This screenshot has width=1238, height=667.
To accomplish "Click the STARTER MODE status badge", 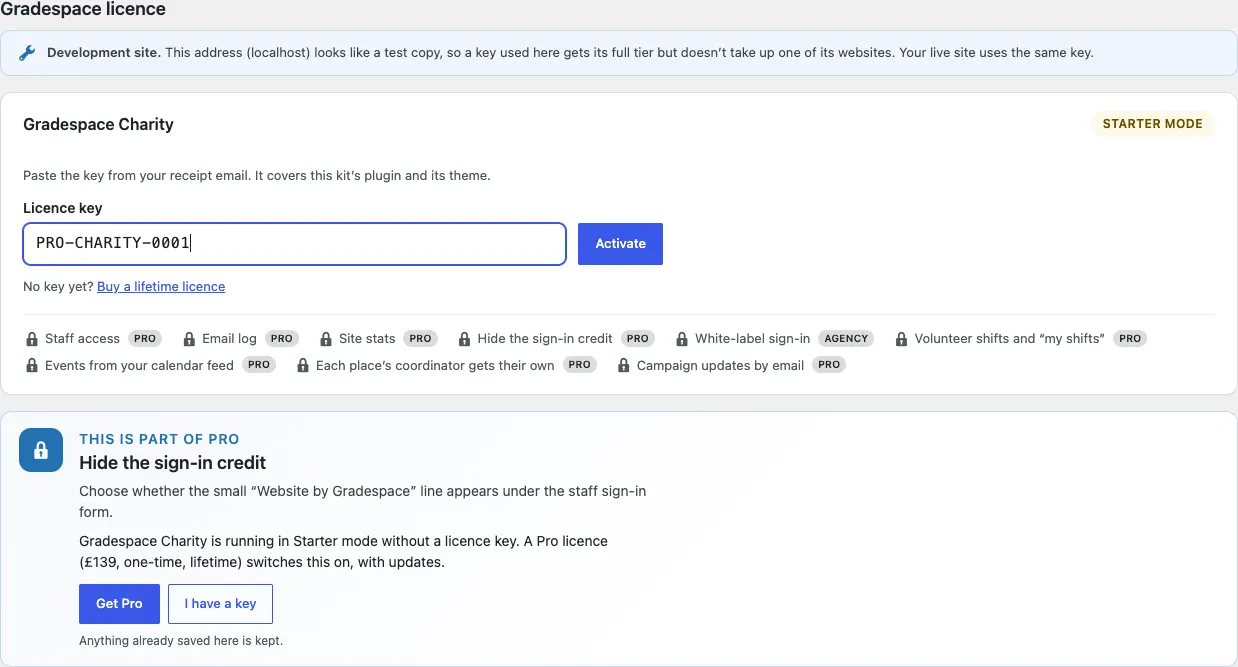I will pos(1153,124).
